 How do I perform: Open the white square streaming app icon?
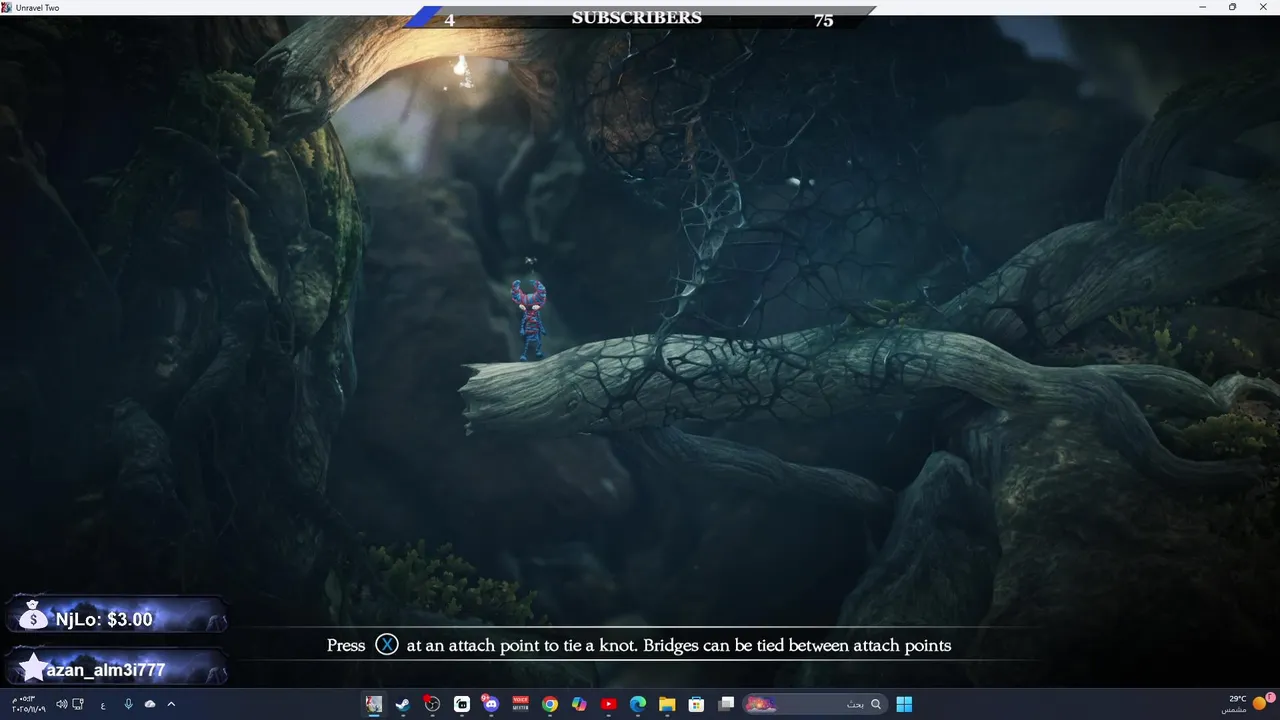pos(462,704)
